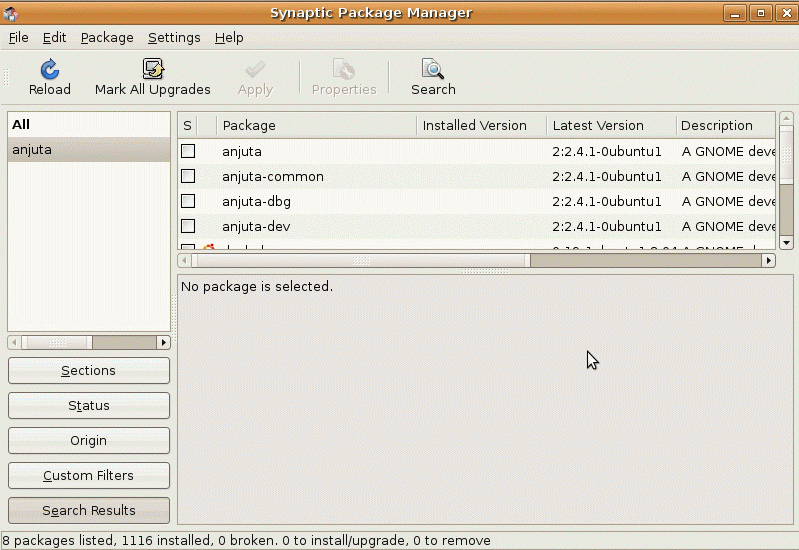
Task: Open the Package menu
Action: pyautogui.click(x=107, y=37)
